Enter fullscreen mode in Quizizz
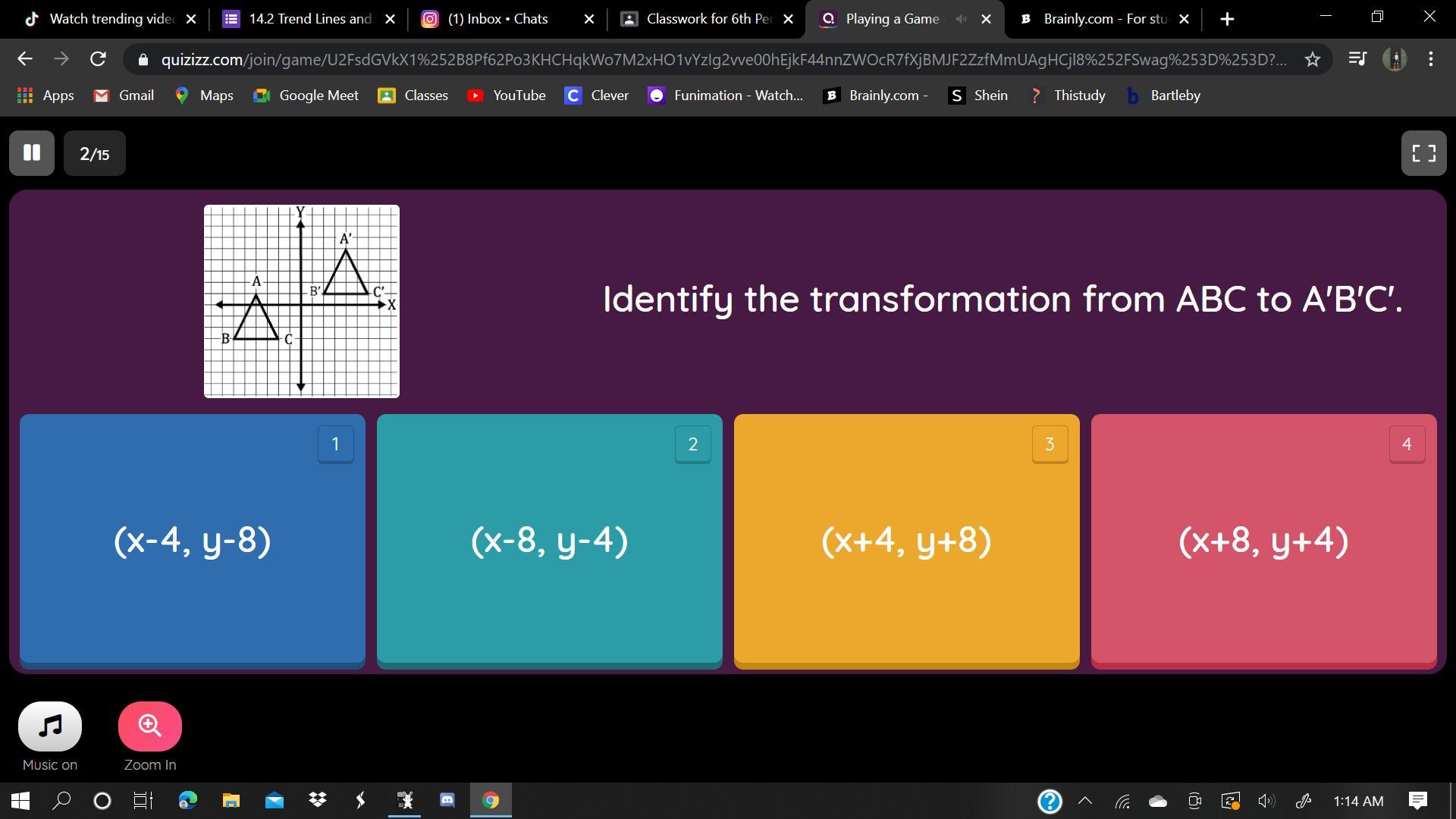 pyautogui.click(x=1423, y=153)
